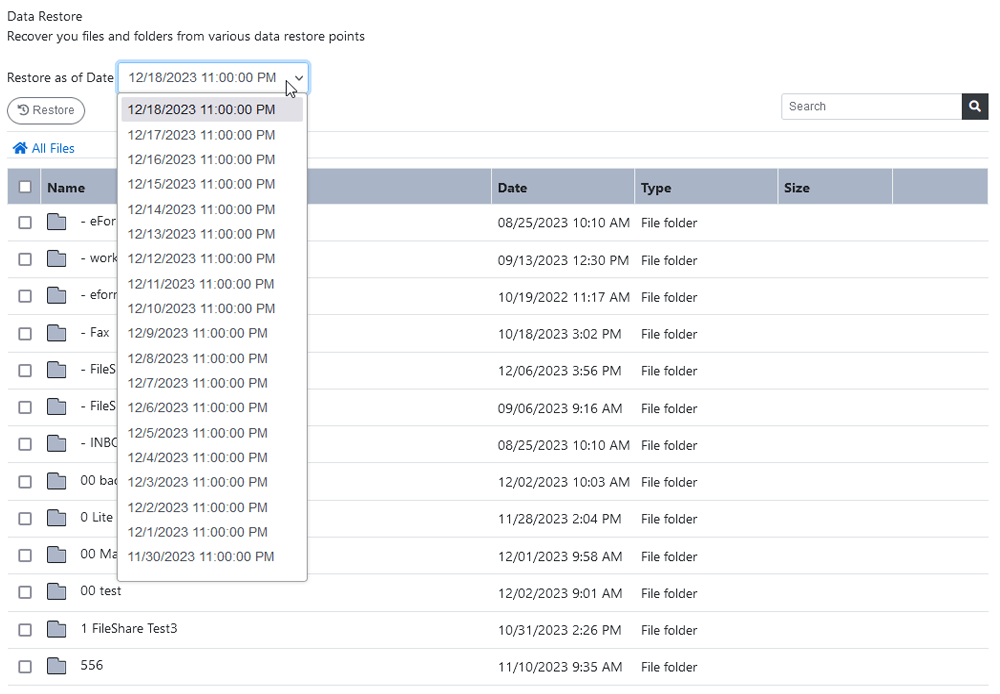Click folder icon for 1 FileShare Test3
Viewport: 1000px width, 694px height.
pyautogui.click(x=57, y=629)
